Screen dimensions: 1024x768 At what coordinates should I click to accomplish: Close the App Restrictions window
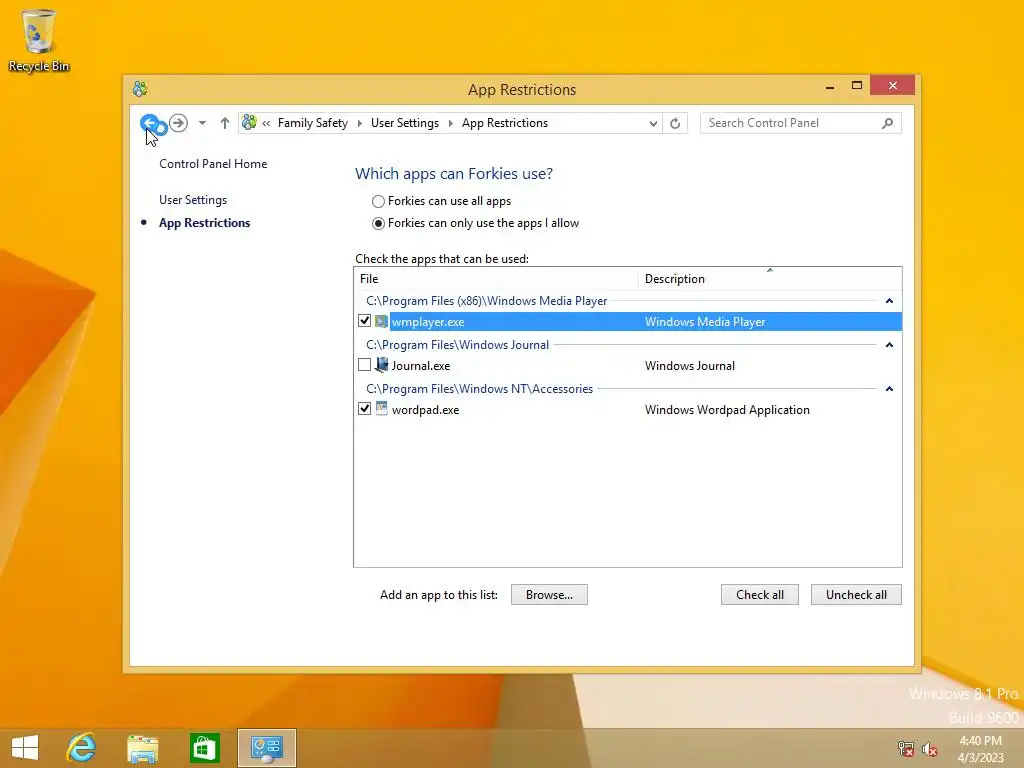pos(893,86)
